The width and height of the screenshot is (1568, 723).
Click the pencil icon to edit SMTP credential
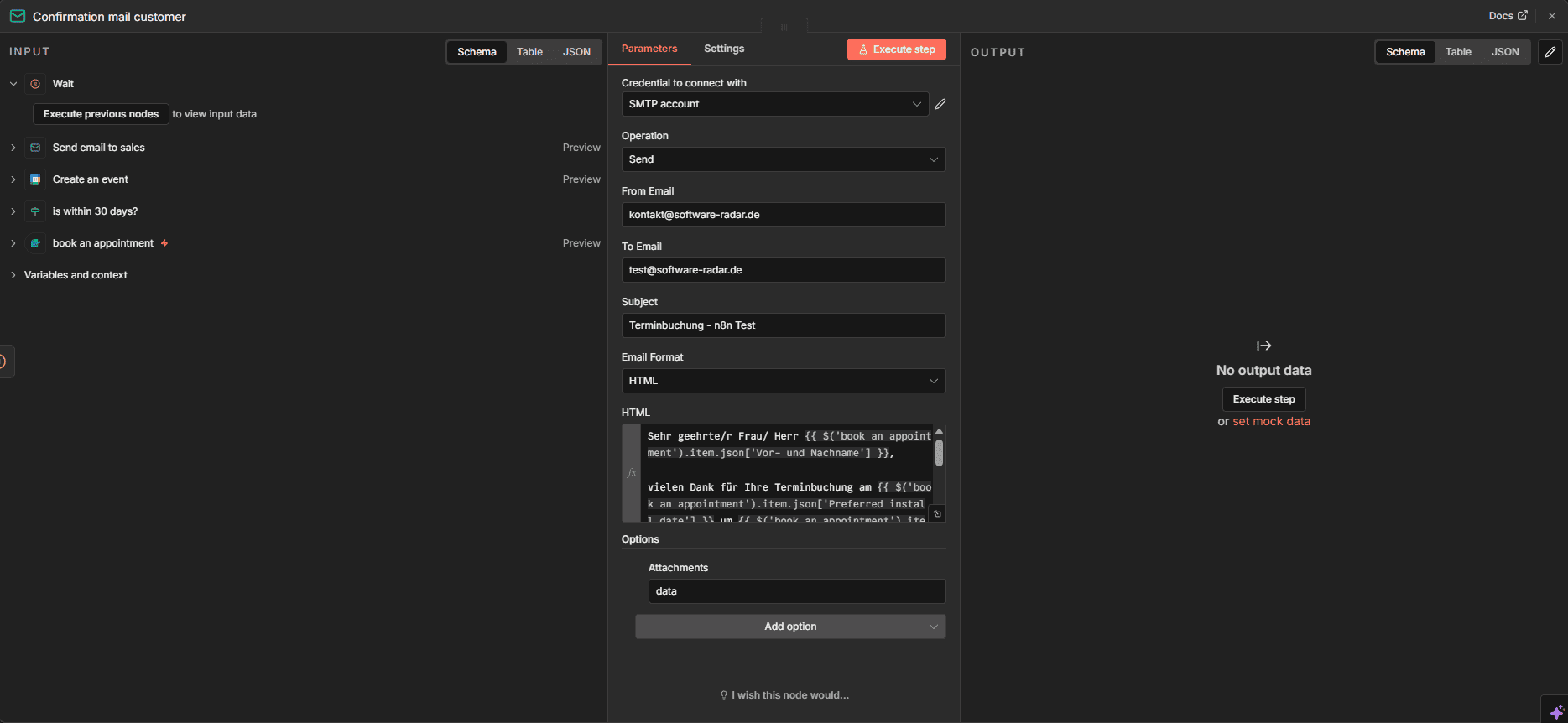point(940,104)
